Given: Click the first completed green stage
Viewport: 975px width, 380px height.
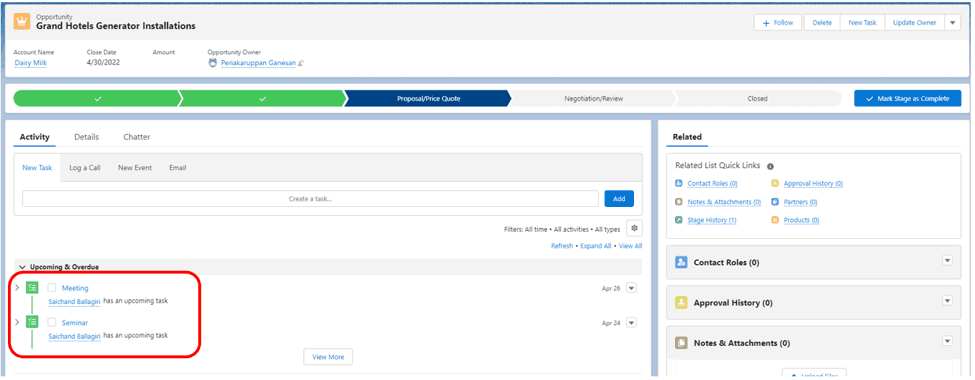Looking at the screenshot, I should point(98,98).
